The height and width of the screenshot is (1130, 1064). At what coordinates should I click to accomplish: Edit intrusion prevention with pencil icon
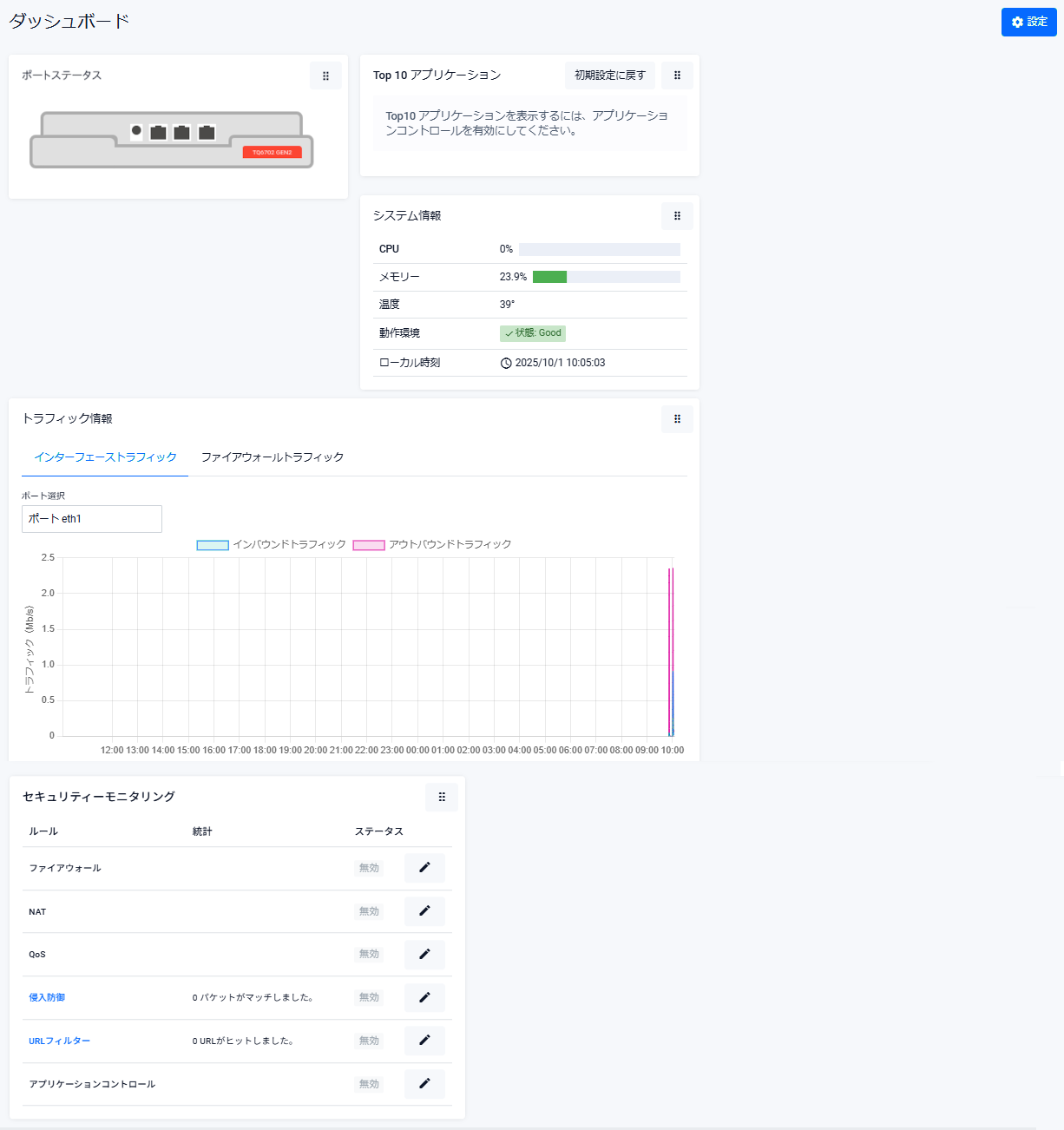click(x=424, y=997)
